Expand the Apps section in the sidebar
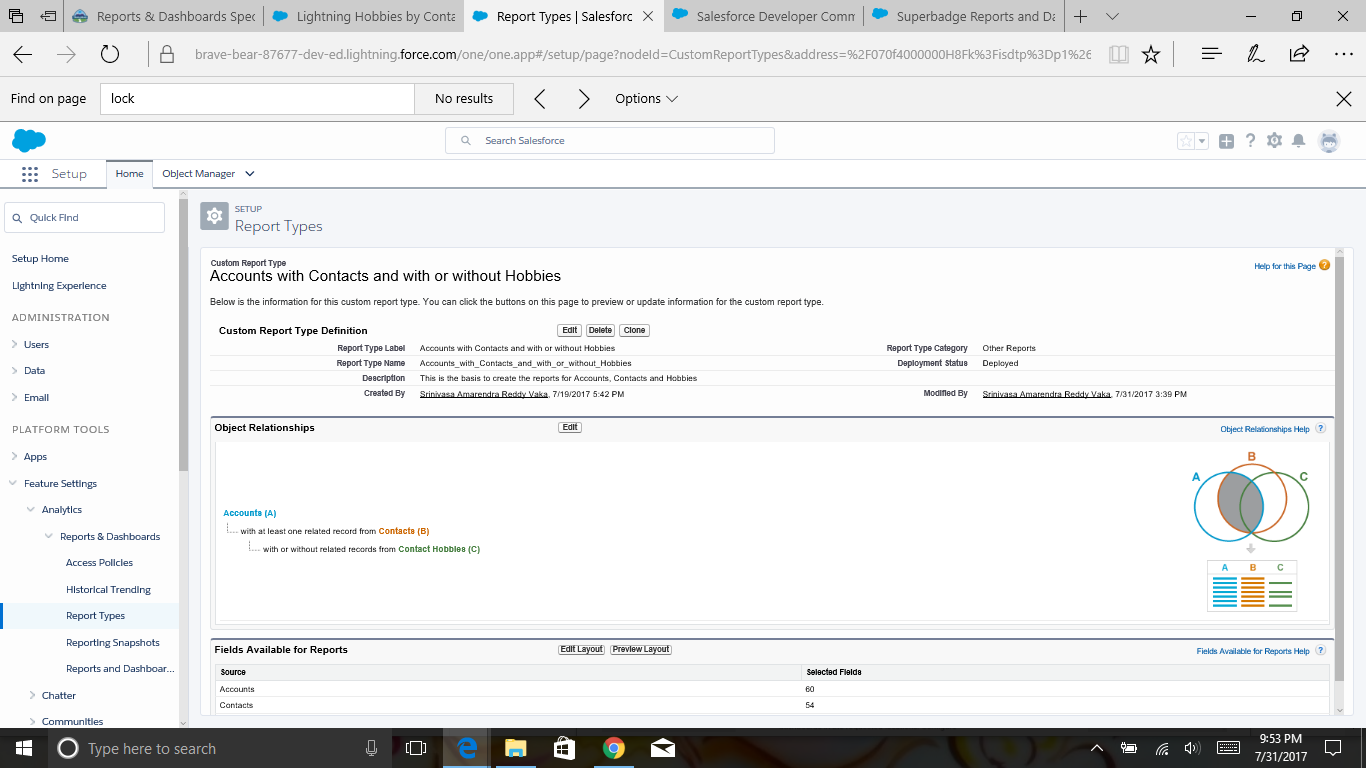 14,456
